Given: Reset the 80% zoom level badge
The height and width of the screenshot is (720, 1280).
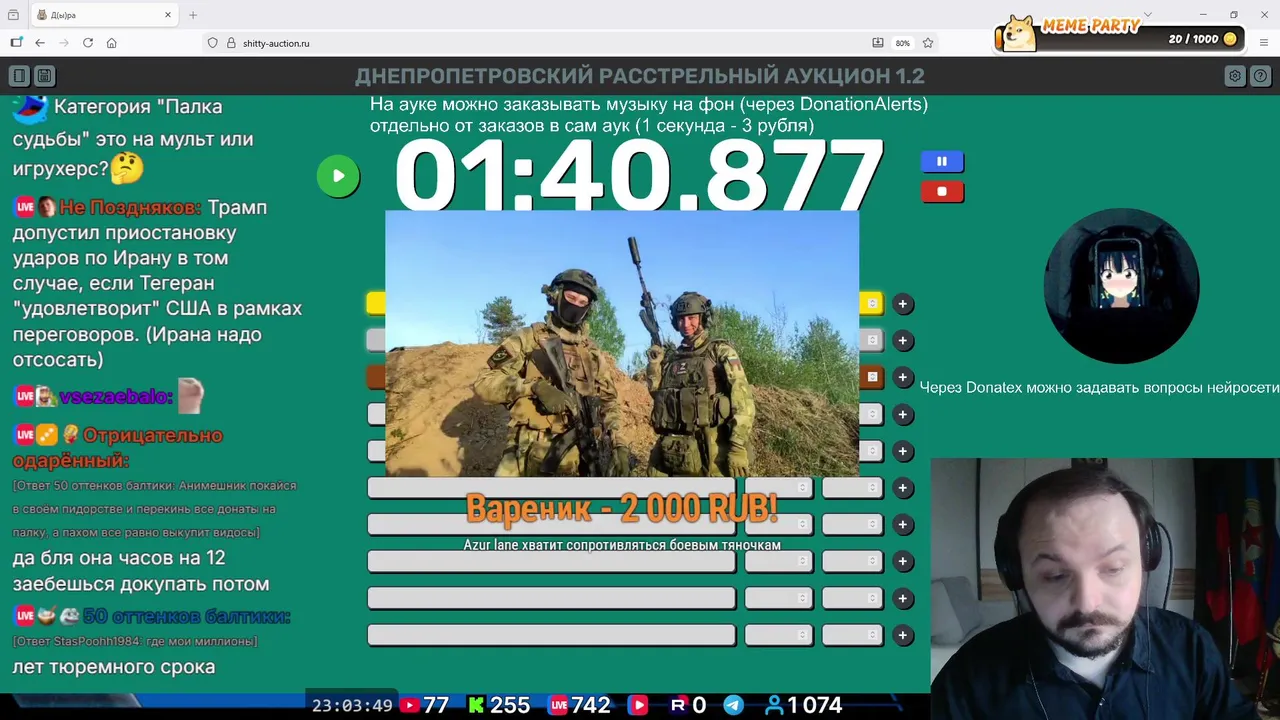Looking at the screenshot, I should [903, 43].
